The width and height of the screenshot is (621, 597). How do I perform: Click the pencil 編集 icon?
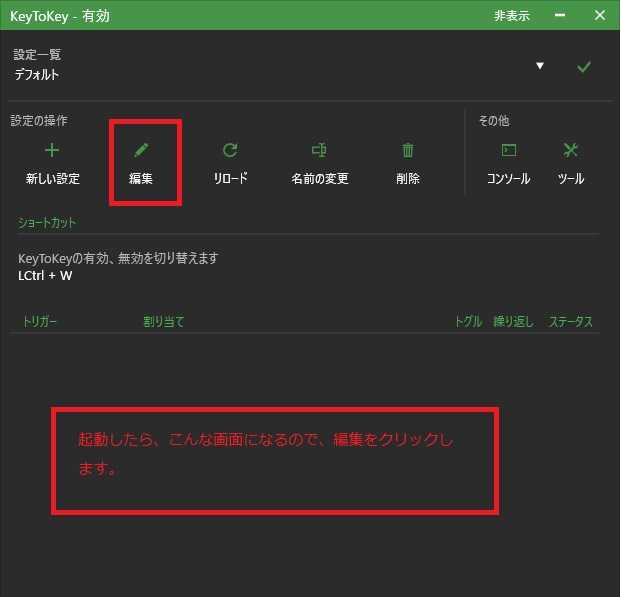[x=141, y=150]
